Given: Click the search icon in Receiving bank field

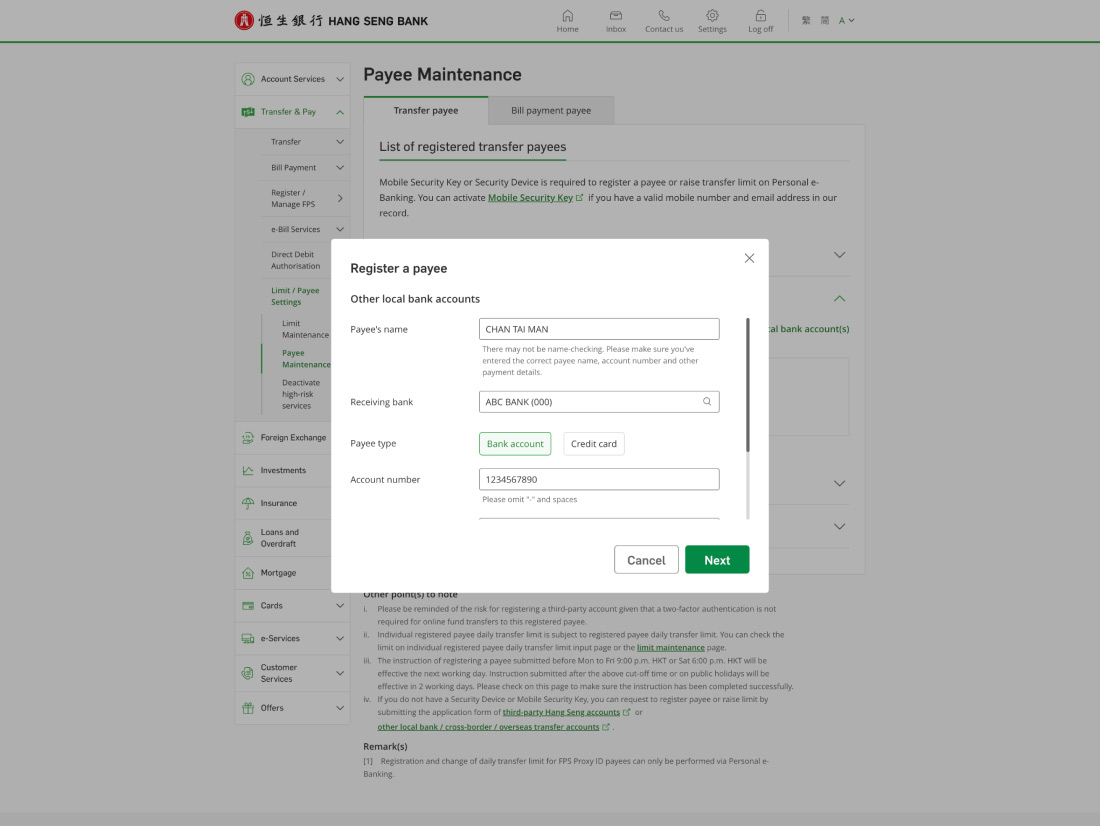Looking at the screenshot, I should (x=707, y=402).
